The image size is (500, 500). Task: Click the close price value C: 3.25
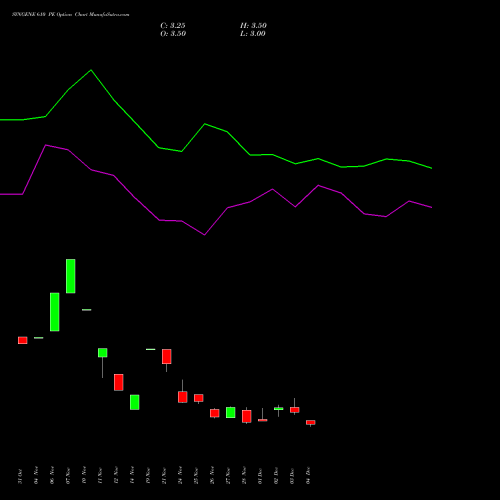[173, 26]
